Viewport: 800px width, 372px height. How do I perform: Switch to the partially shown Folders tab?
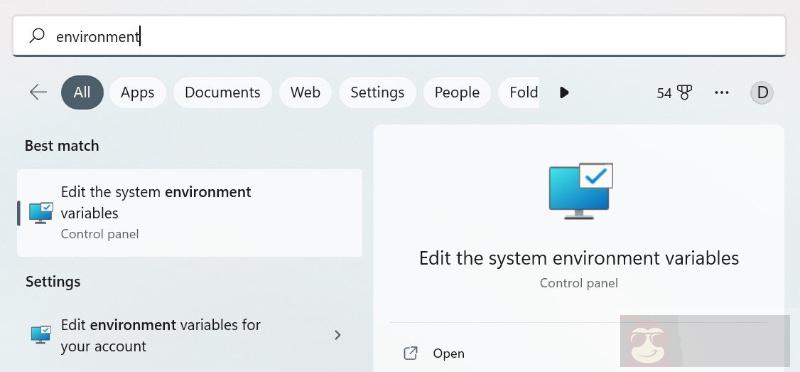pos(519,92)
